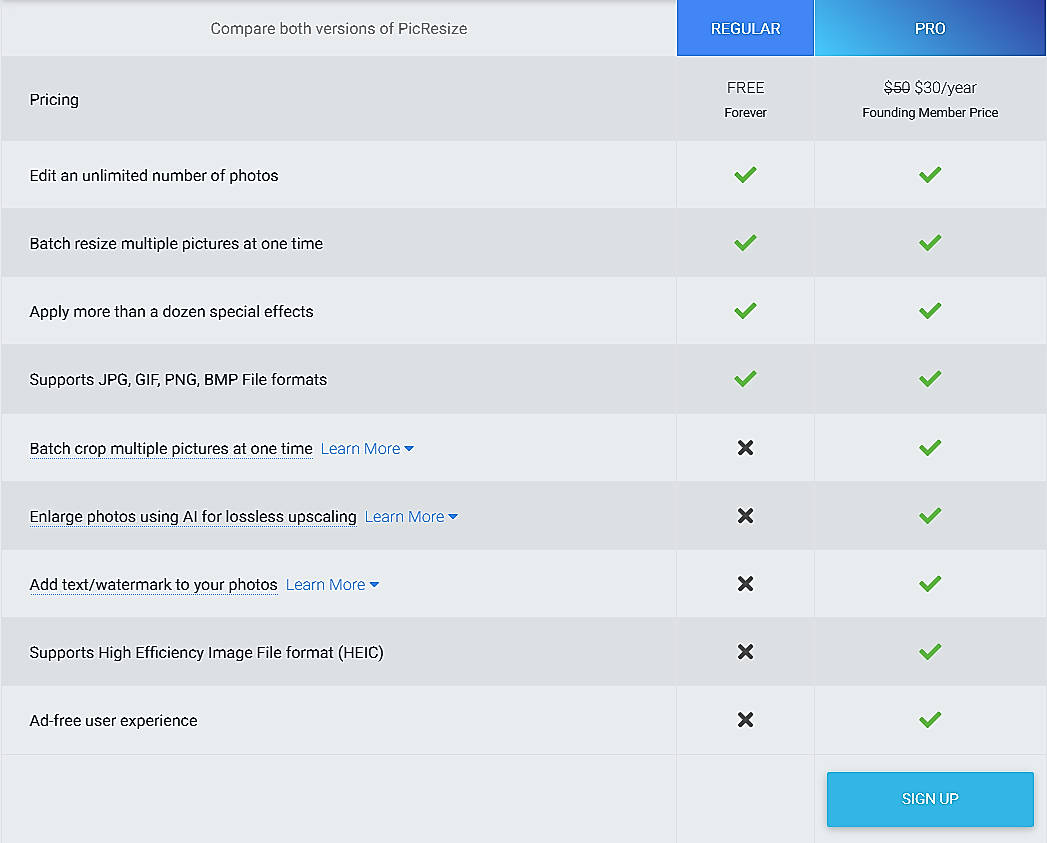The width and height of the screenshot is (1047, 843).
Task: Click the '$30/year' Pro price text
Action: pos(946,88)
